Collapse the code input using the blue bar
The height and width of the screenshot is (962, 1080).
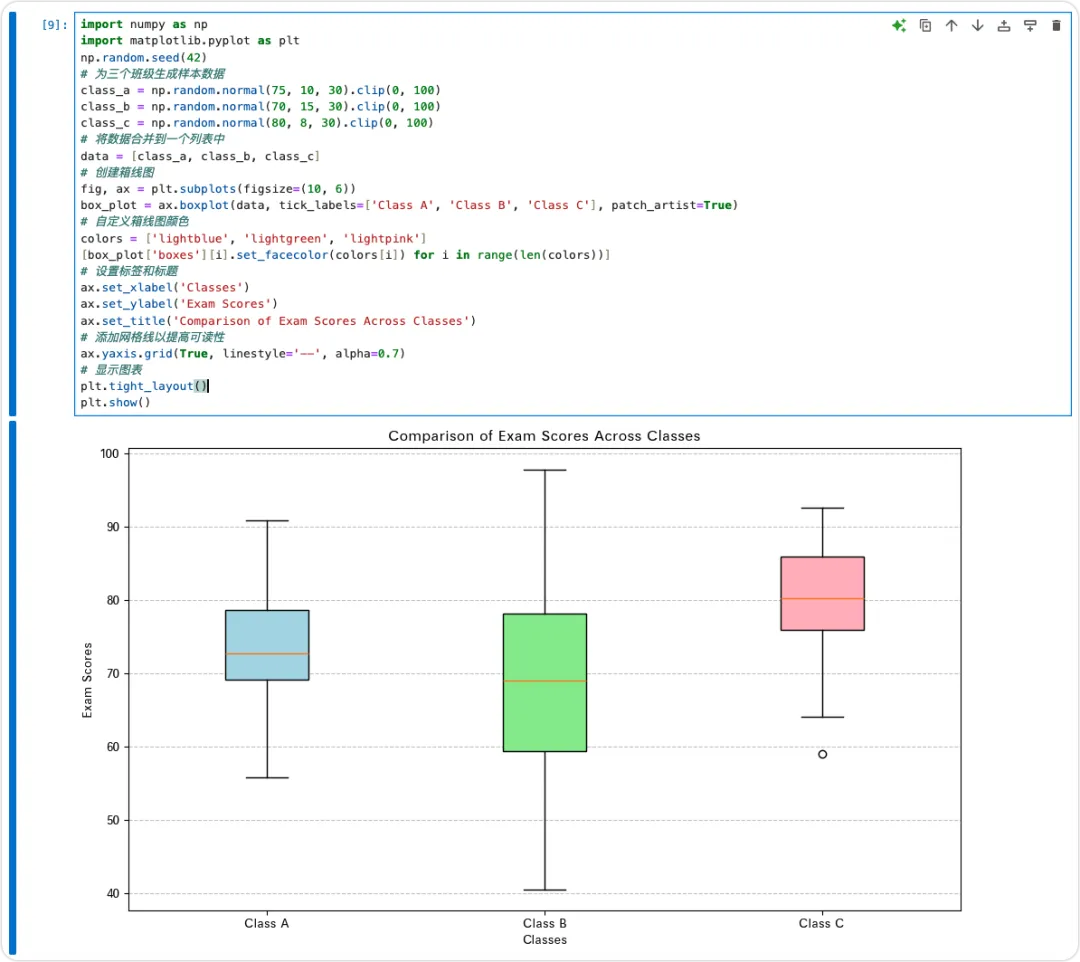click(x=12, y=213)
